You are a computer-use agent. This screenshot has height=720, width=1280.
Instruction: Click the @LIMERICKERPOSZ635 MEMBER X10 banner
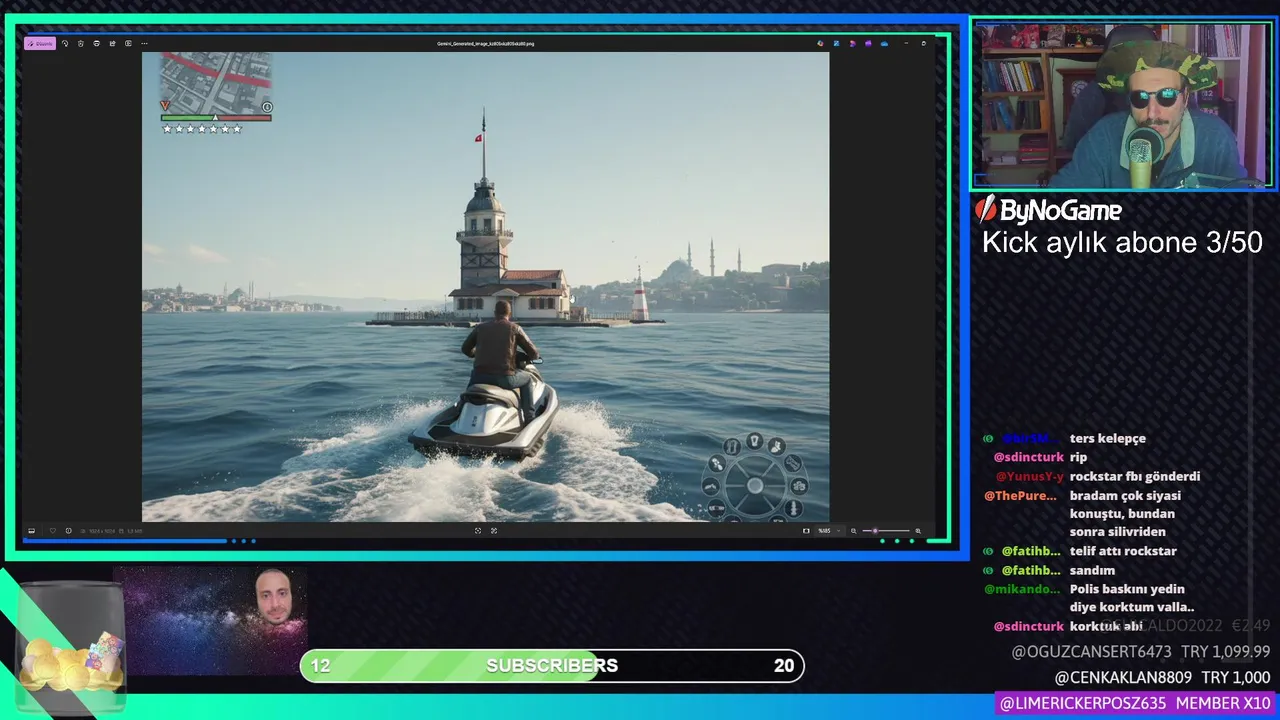(1135, 703)
